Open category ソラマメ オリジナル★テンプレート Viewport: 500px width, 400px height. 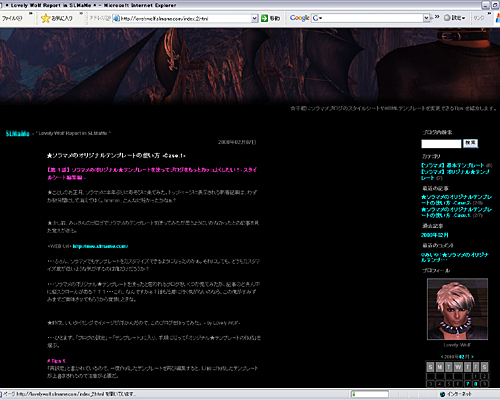(455, 175)
